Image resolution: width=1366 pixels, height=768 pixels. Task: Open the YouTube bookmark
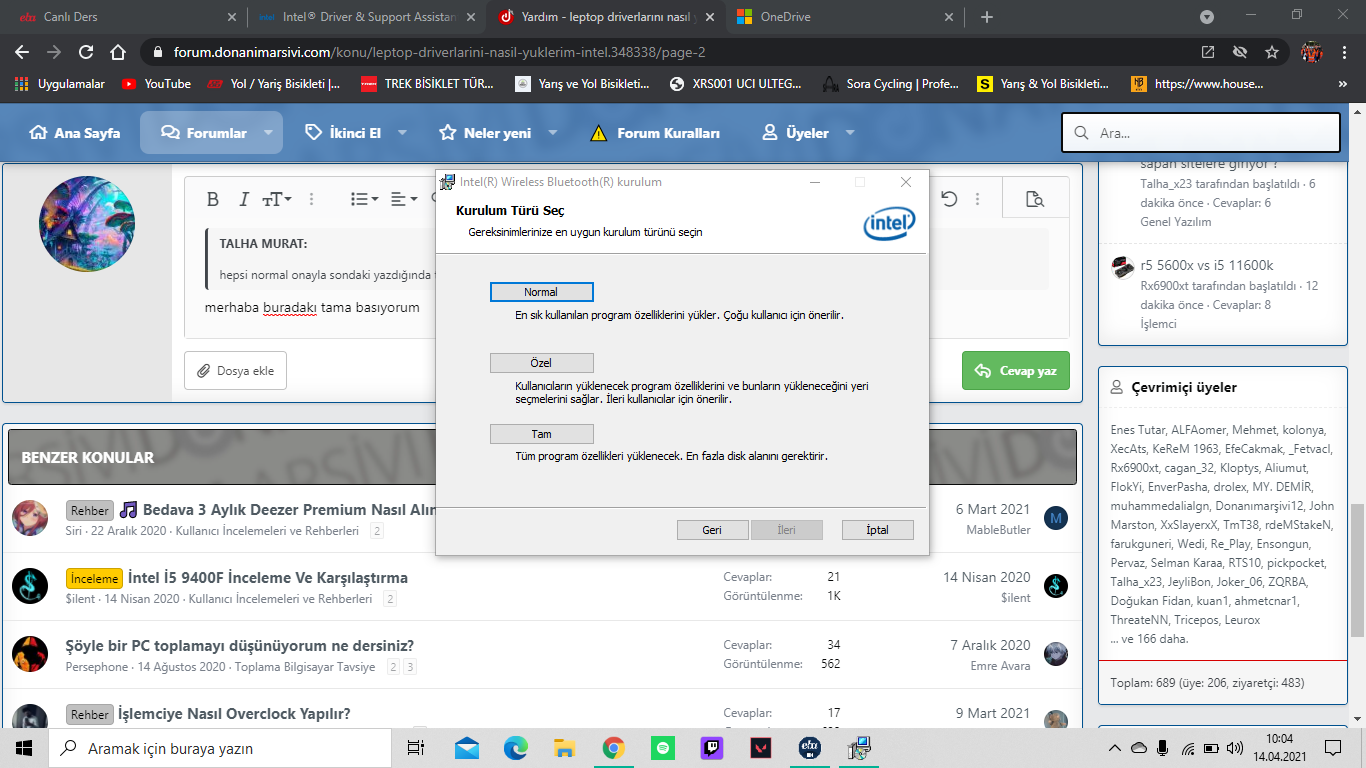(156, 84)
